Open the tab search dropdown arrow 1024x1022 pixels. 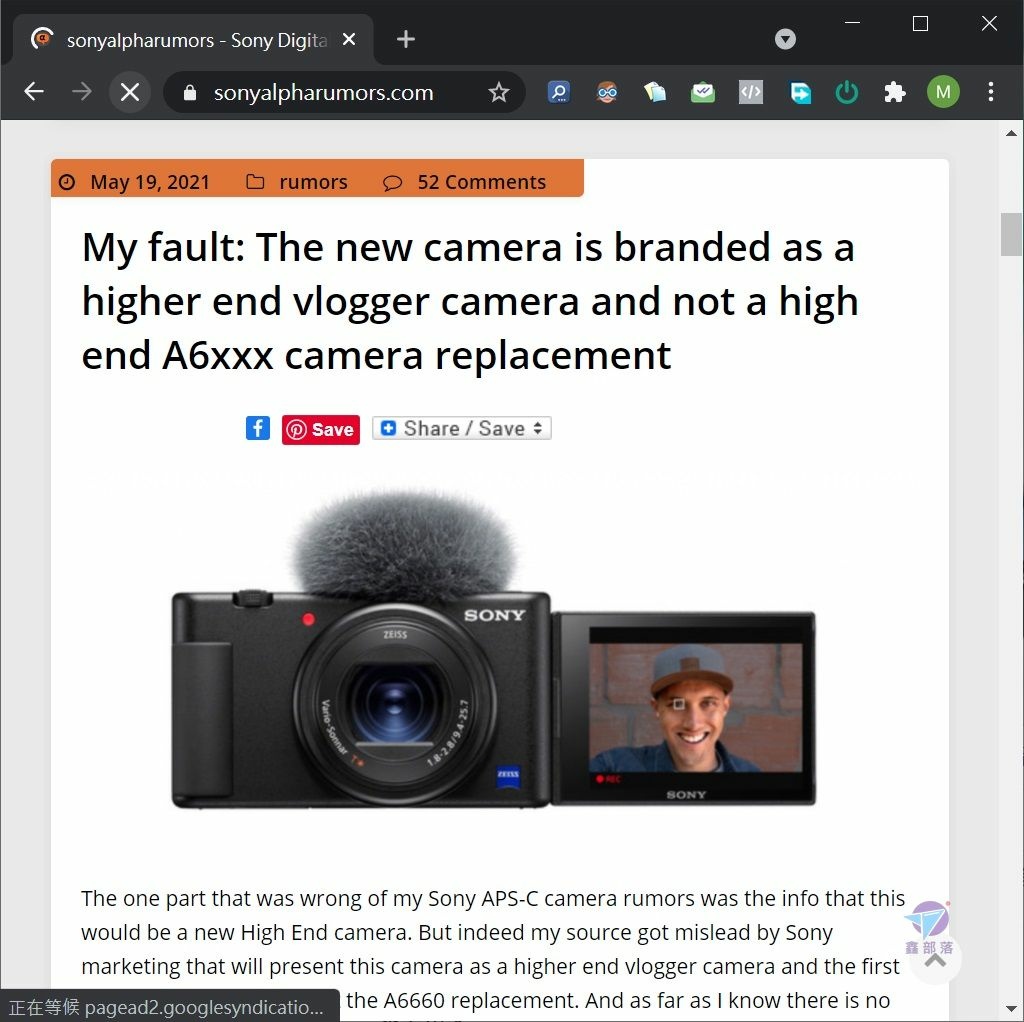click(x=785, y=39)
